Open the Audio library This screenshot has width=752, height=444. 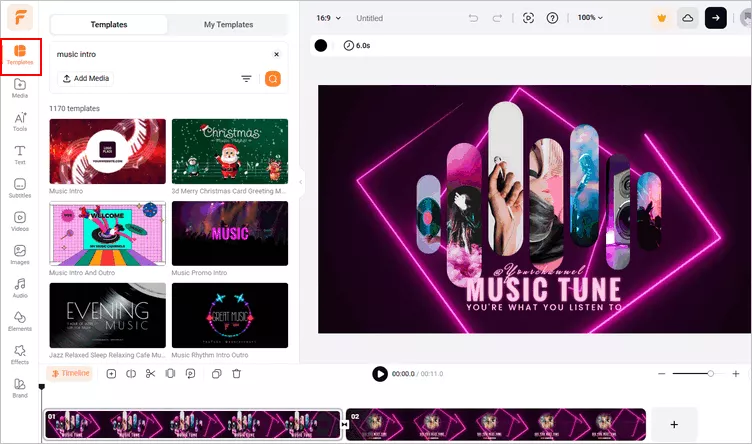tap(20, 288)
